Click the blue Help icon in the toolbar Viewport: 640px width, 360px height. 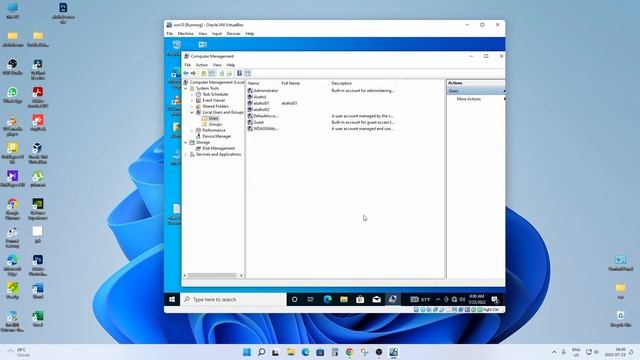point(240,73)
